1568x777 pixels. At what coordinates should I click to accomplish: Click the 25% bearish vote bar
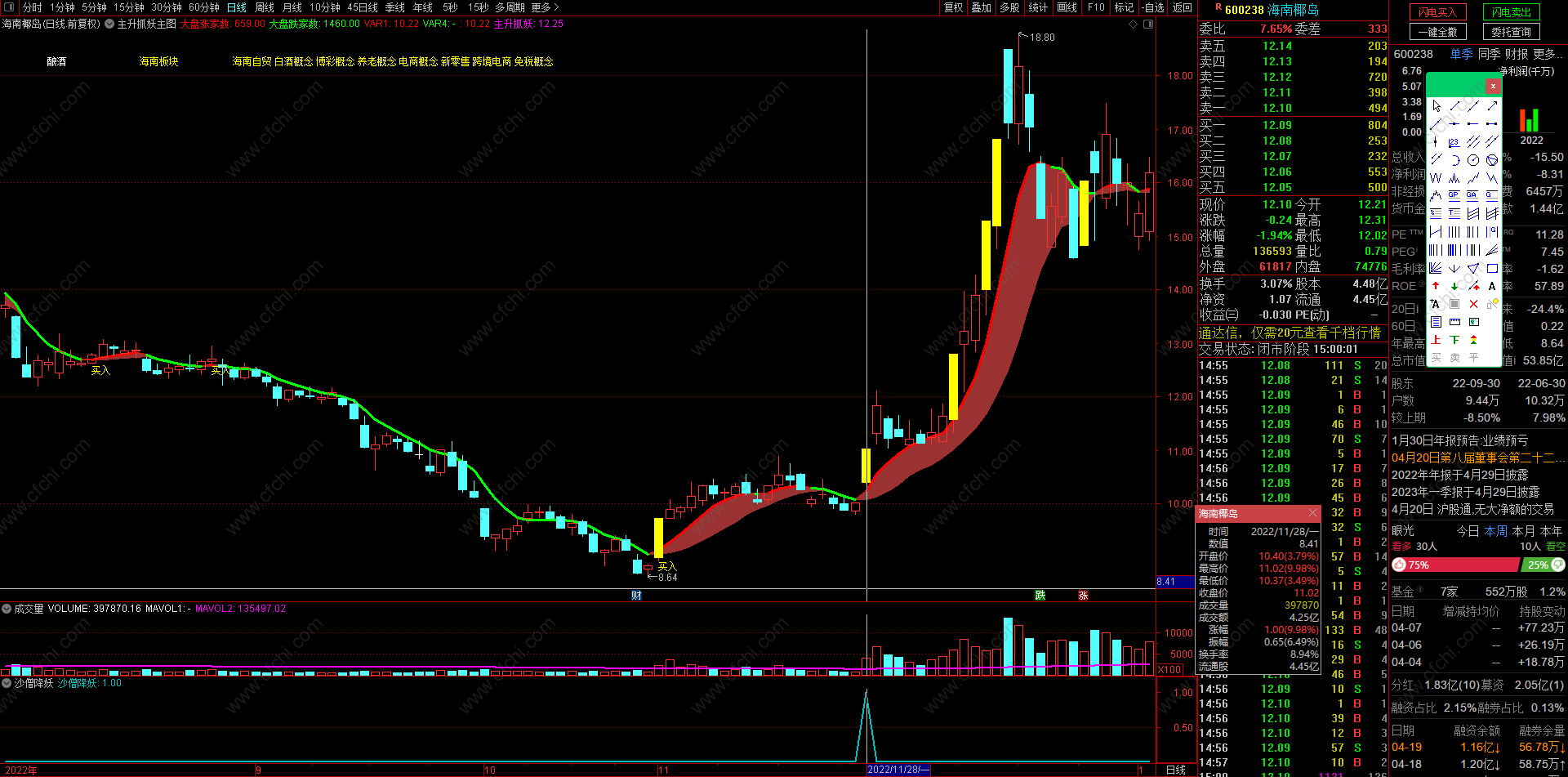tap(1543, 565)
